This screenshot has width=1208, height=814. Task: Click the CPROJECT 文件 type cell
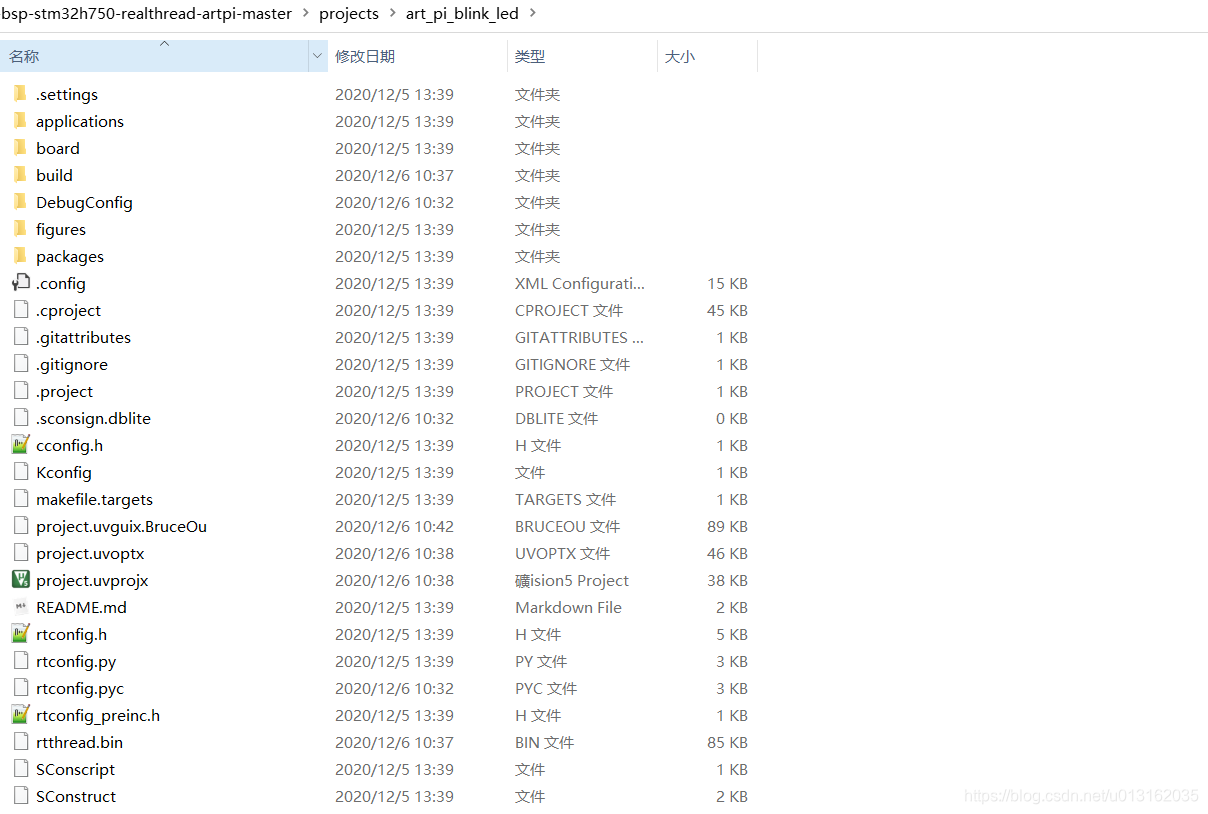tap(569, 310)
